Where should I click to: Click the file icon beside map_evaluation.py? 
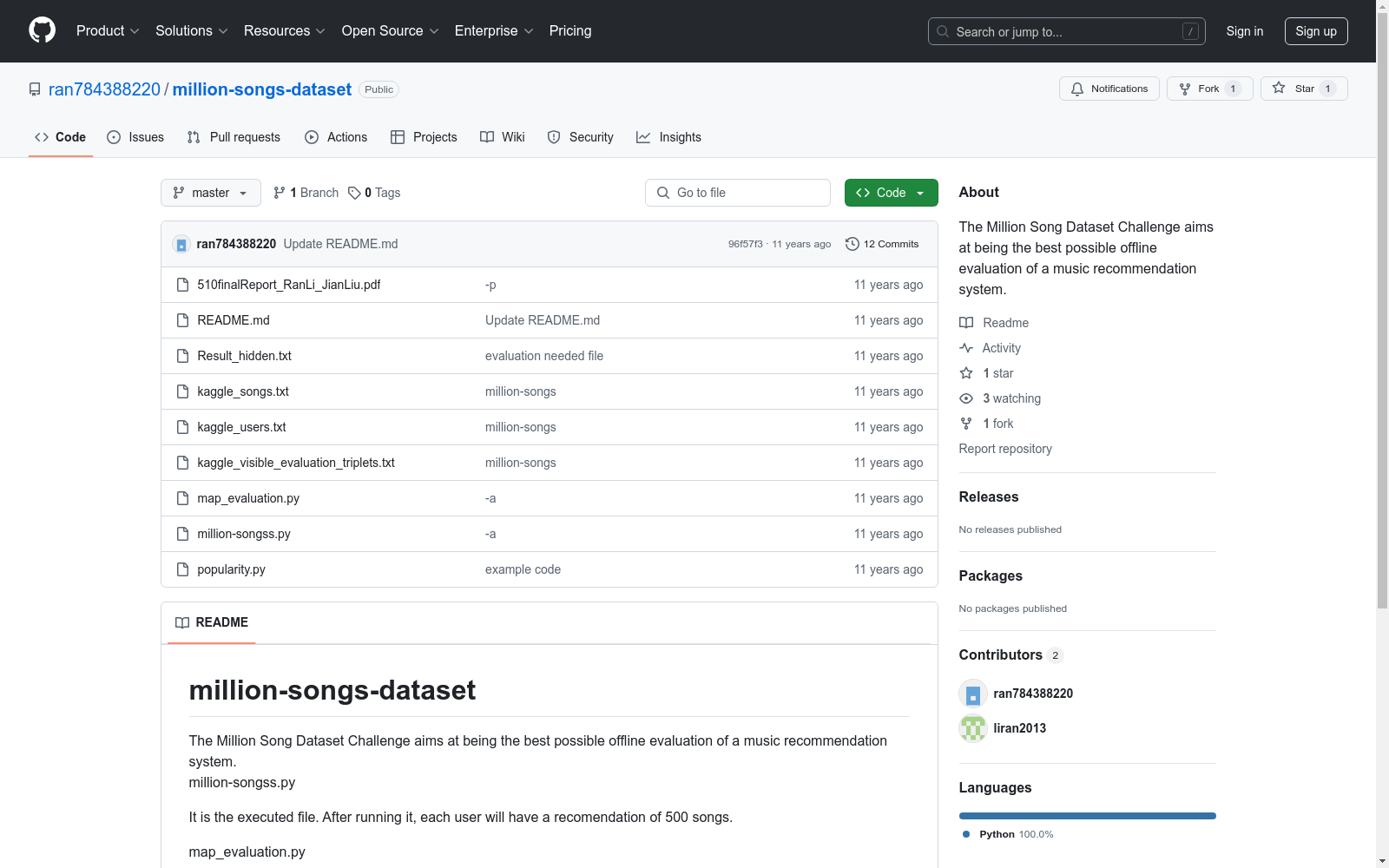pos(182,498)
